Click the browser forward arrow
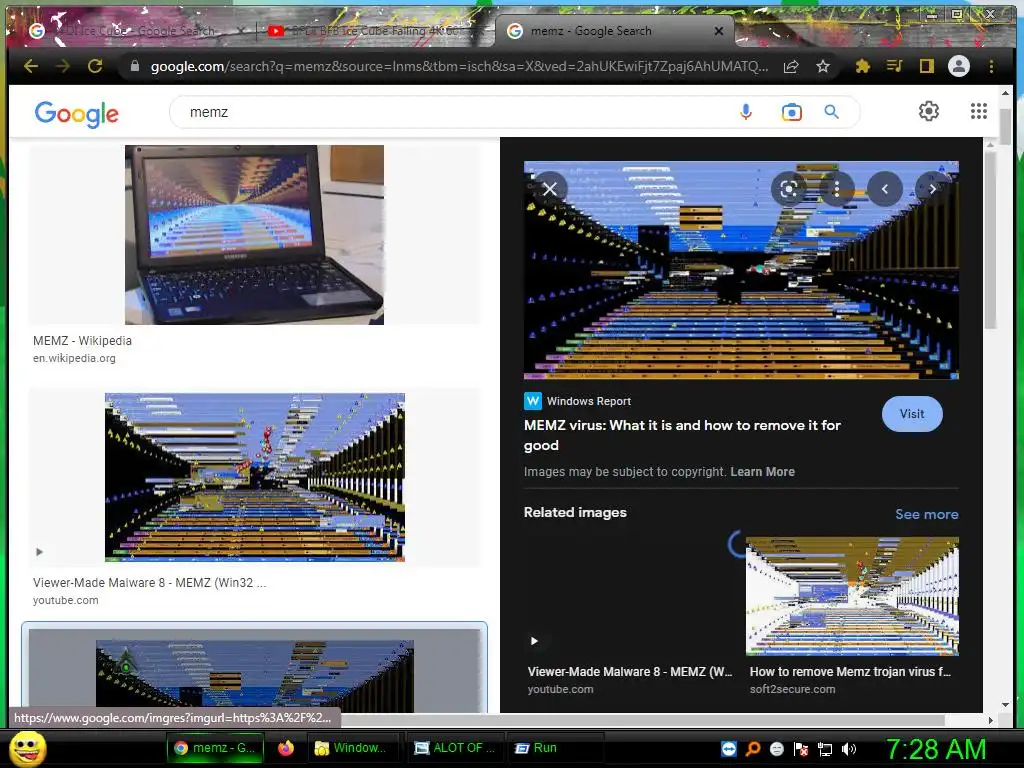This screenshot has width=1024, height=768. [63, 66]
